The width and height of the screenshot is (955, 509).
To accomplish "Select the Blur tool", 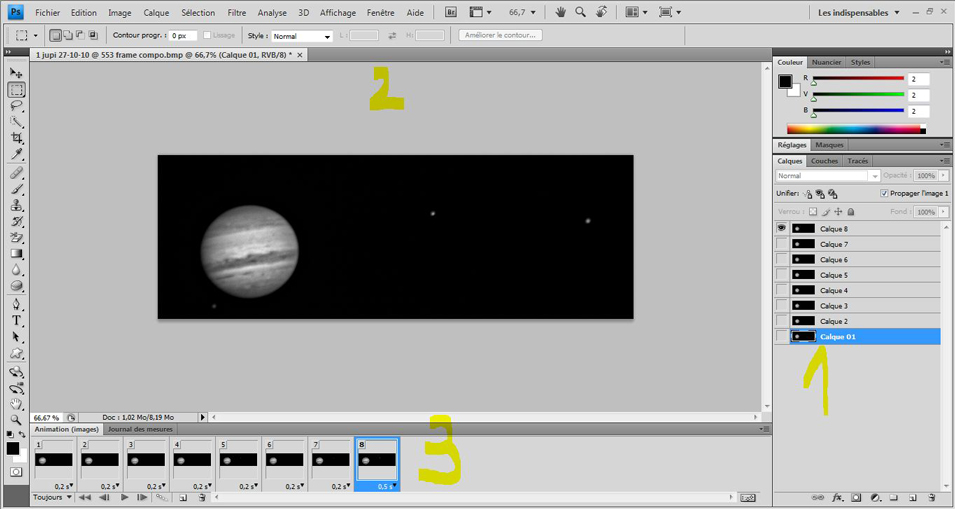I will pyautogui.click(x=16, y=270).
